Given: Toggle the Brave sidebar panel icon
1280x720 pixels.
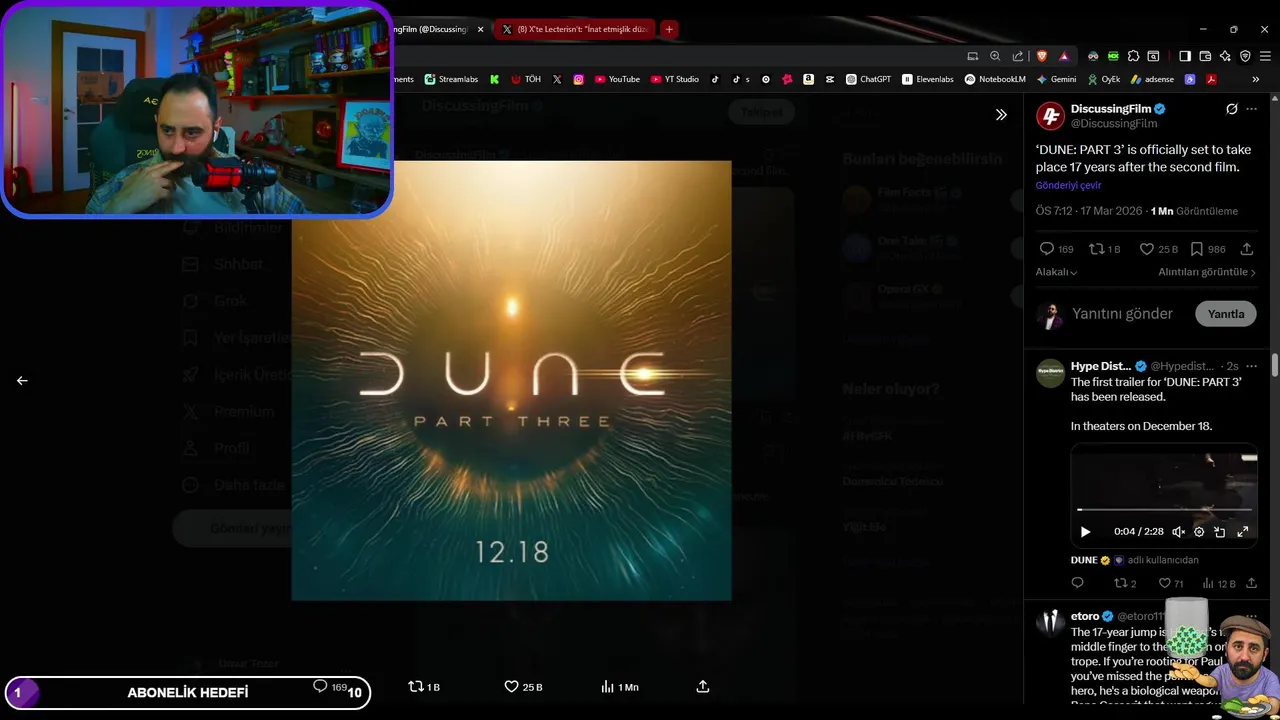Looking at the screenshot, I should pyautogui.click(x=1184, y=56).
